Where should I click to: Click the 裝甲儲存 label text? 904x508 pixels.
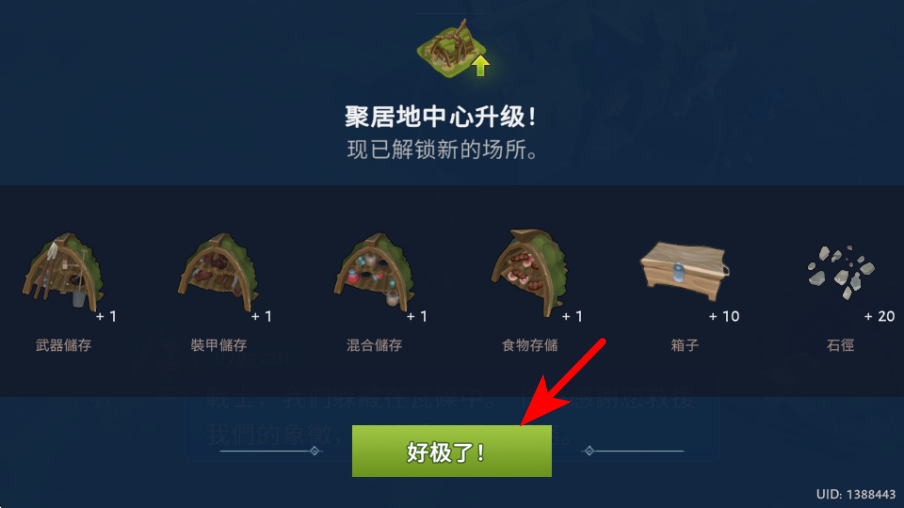[219, 345]
